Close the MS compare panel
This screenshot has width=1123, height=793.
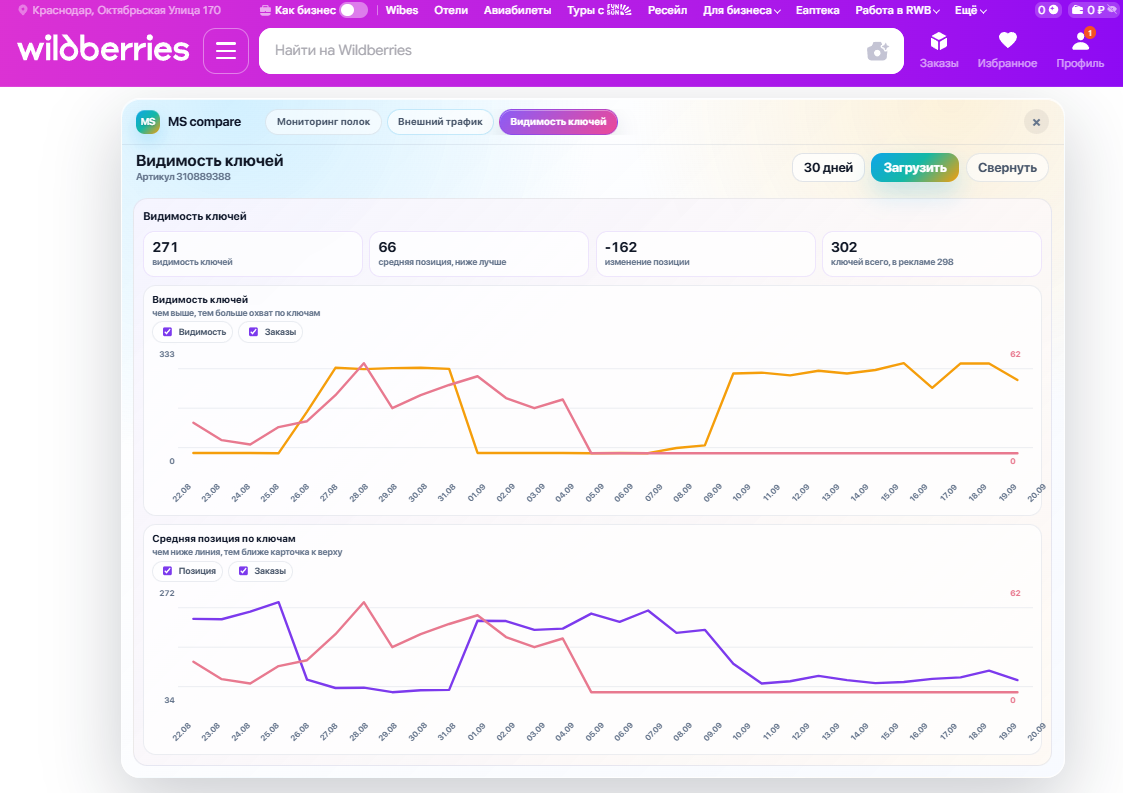click(x=1036, y=122)
